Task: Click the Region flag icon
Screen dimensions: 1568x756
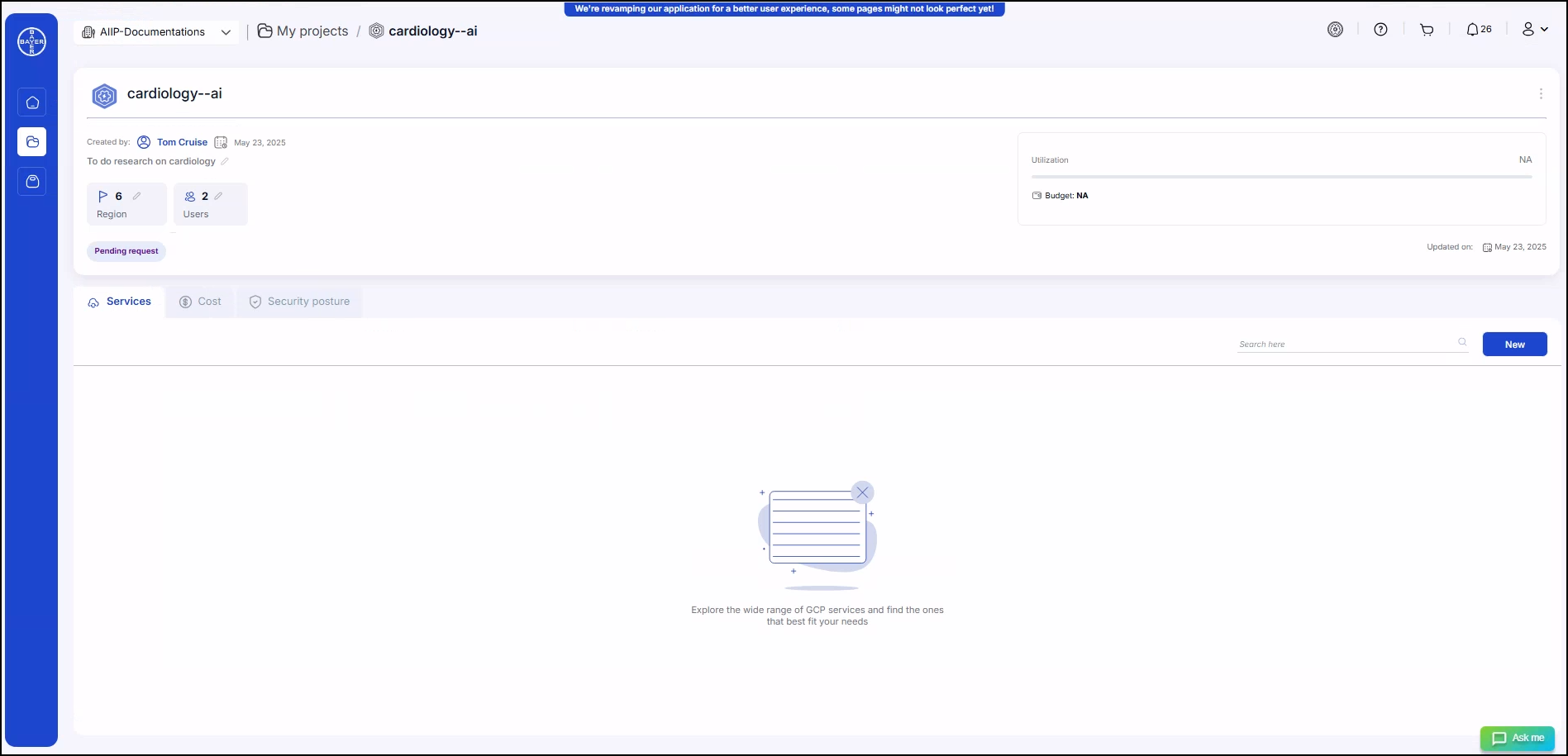Action: click(103, 197)
